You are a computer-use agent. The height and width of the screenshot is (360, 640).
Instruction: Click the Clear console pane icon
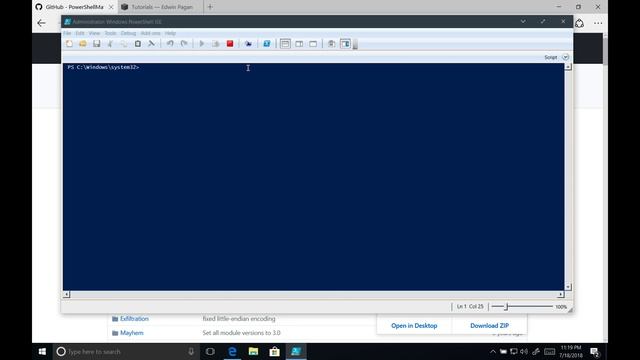[x=151, y=44]
